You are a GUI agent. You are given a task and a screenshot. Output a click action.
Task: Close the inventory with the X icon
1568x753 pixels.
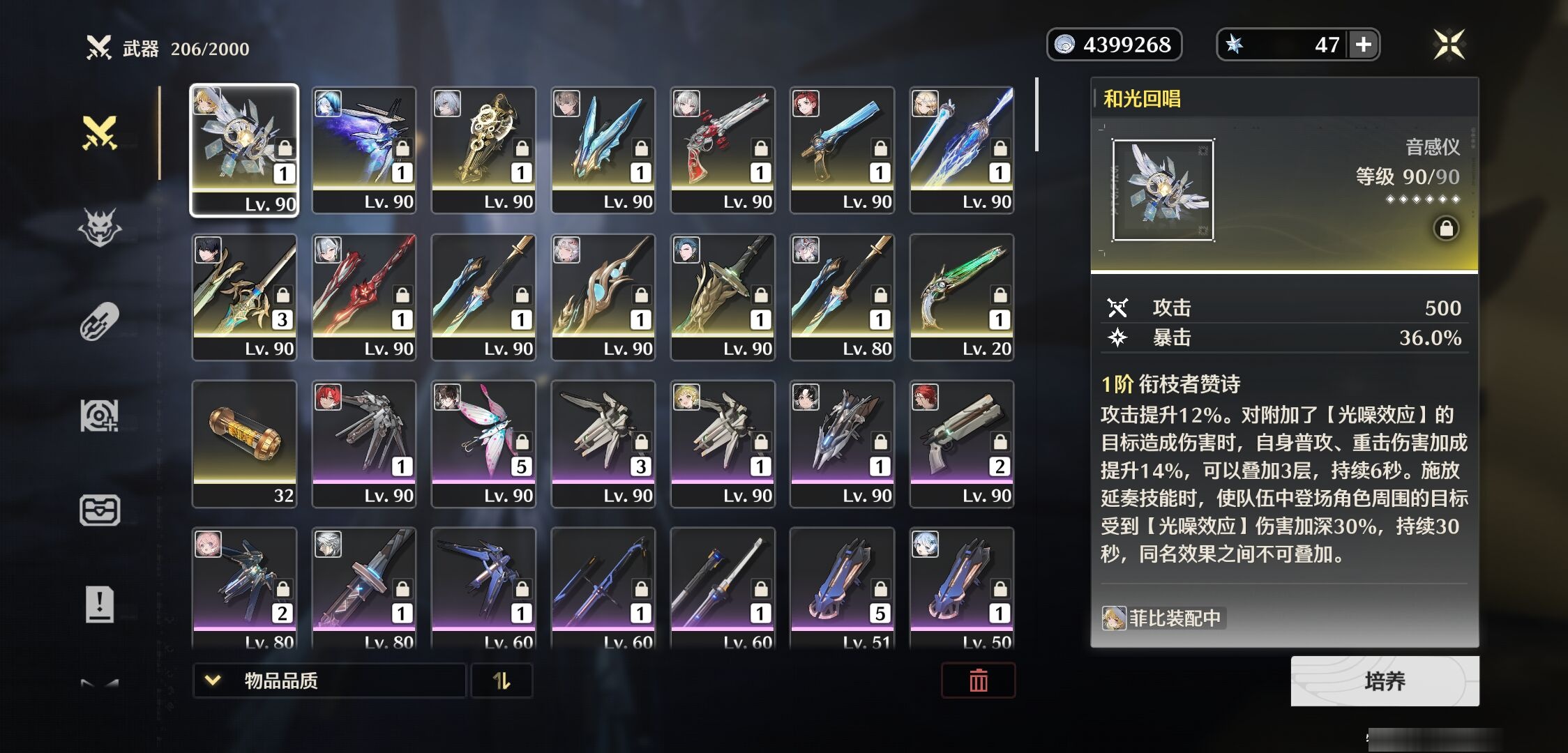click(1449, 45)
